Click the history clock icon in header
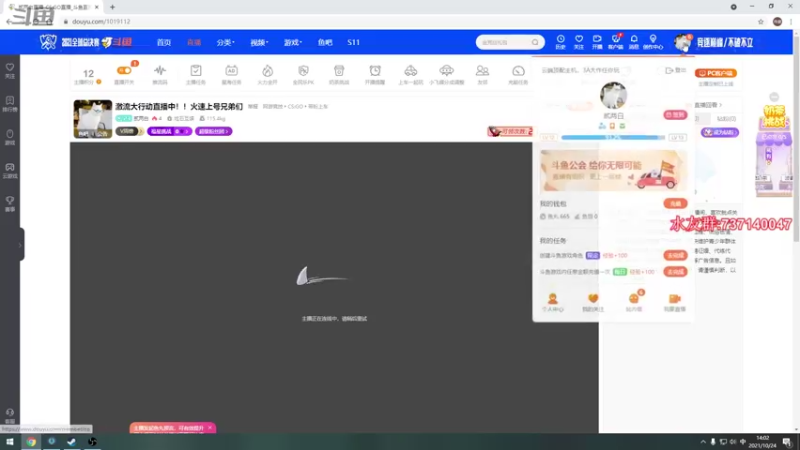This screenshot has height=450, width=800. (x=560, y=39)
